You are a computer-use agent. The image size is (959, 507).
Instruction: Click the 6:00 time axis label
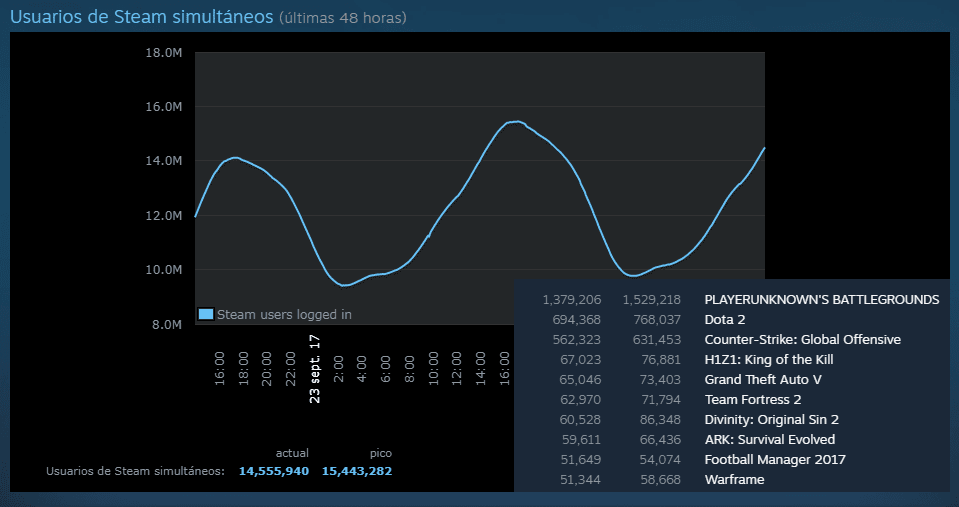click(386, 368)
